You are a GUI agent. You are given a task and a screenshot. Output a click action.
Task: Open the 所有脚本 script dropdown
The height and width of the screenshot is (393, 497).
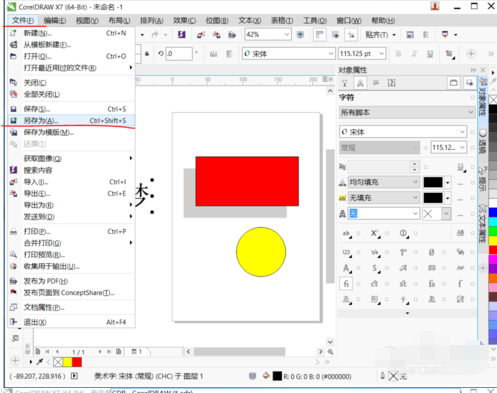407,112
